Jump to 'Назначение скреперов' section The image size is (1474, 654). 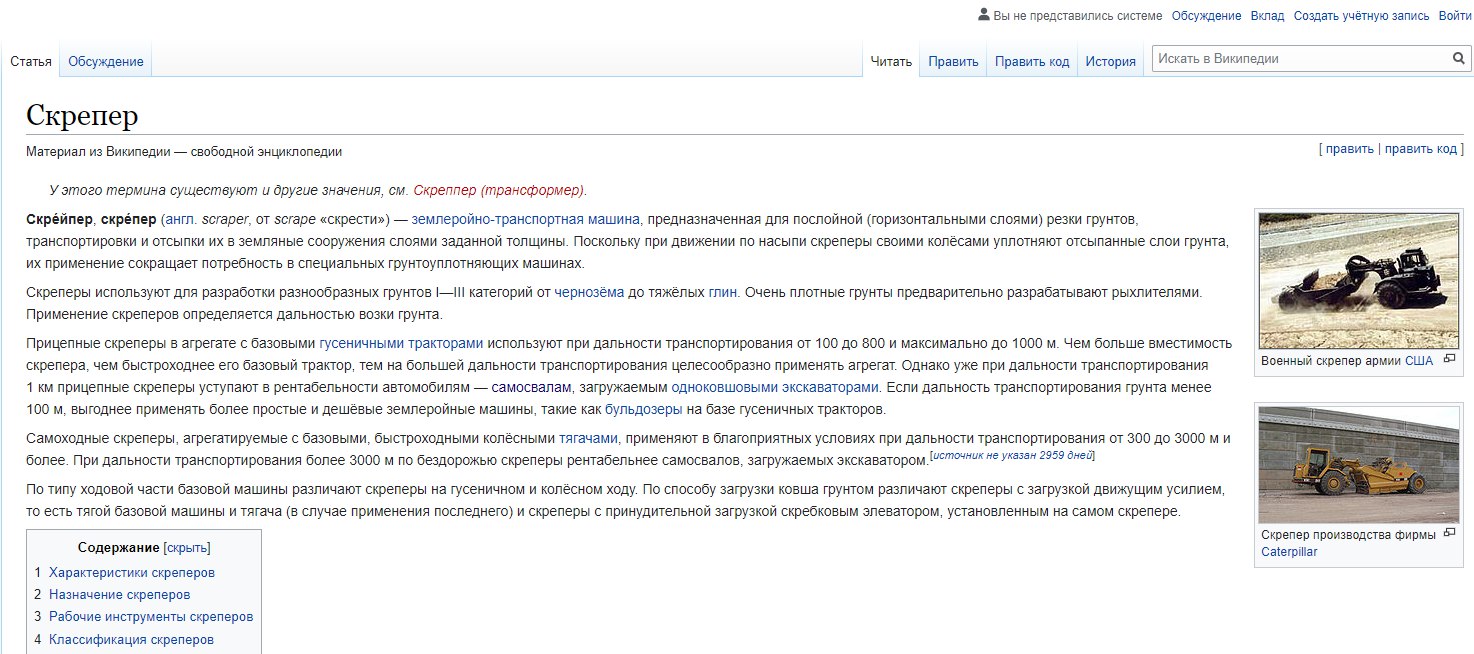click(x=119, y=595)
